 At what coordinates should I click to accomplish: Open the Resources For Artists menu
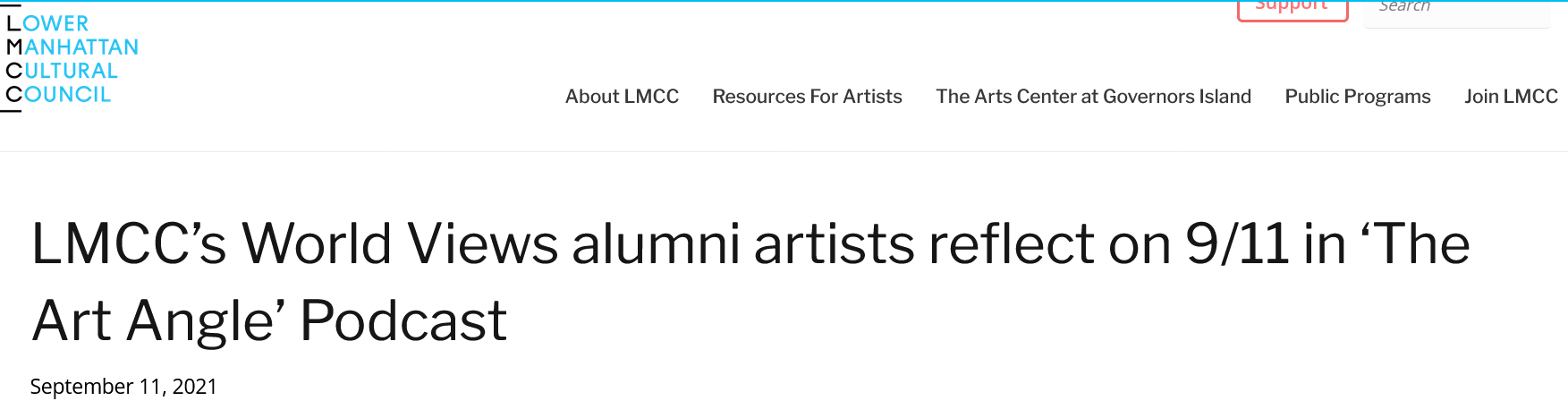807,97
